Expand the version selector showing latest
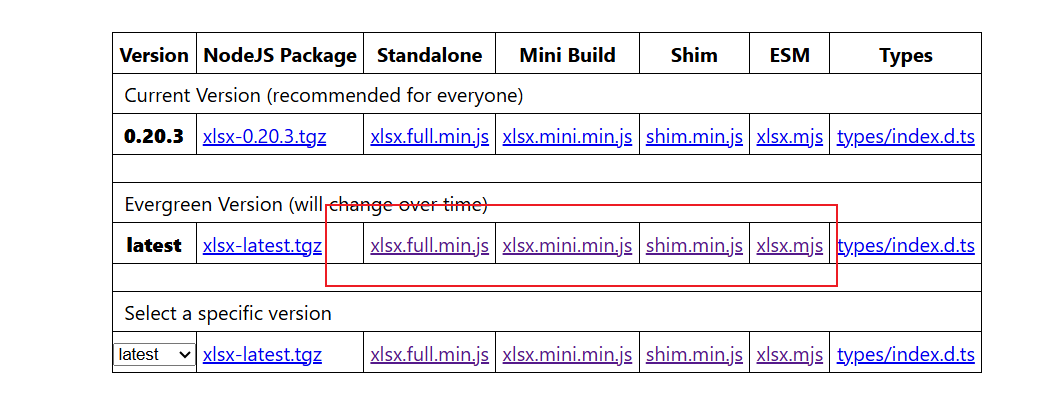 pos(154,355)
